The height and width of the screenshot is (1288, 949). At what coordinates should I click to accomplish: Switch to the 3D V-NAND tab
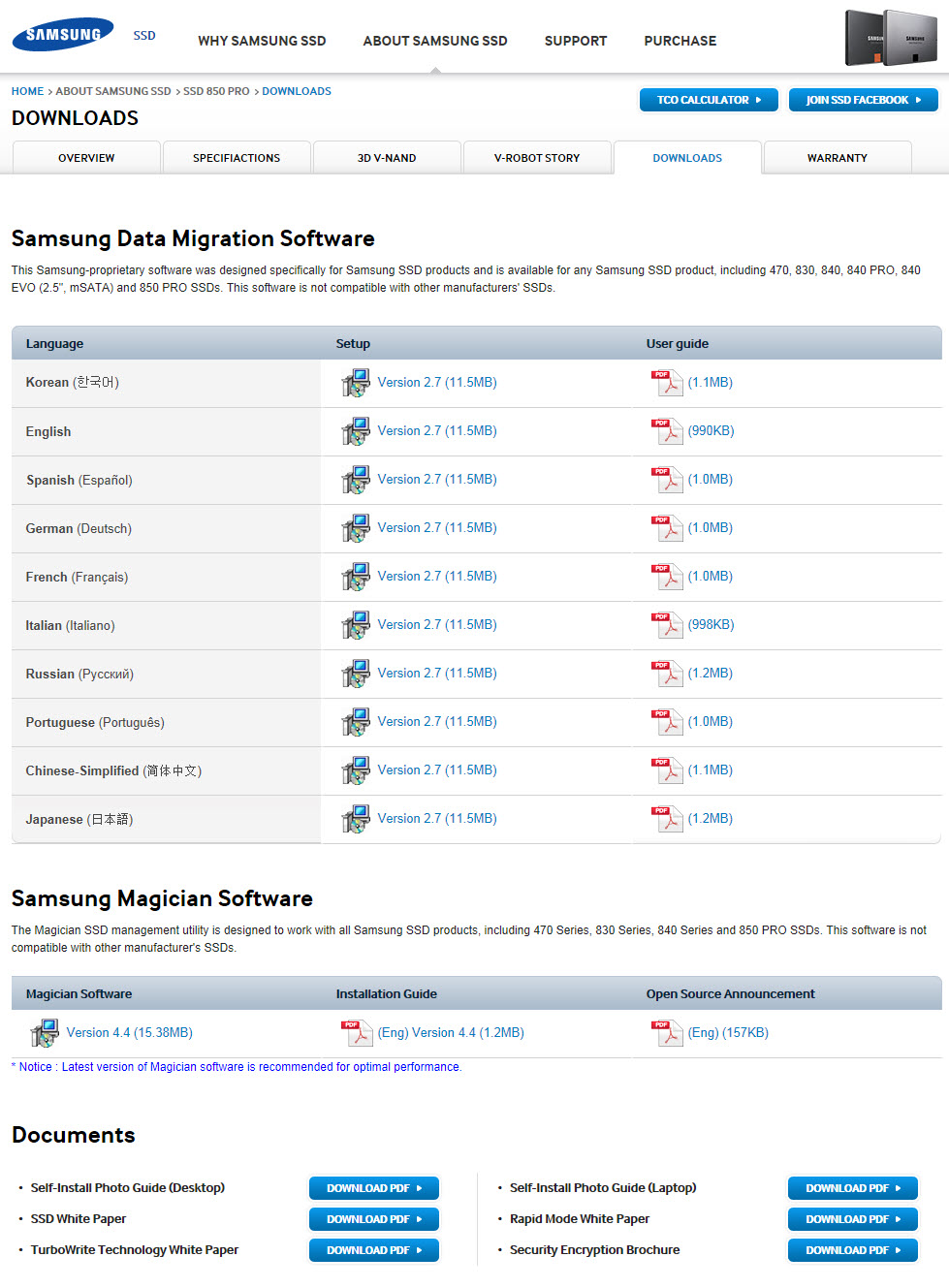(x=387, y=157)
